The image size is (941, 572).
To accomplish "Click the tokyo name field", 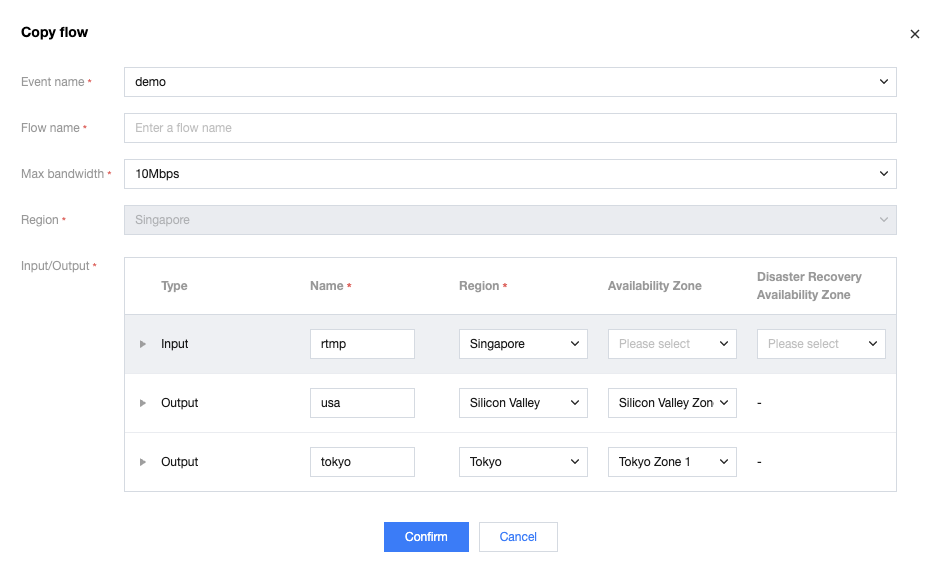I will [x=362, y=462].
